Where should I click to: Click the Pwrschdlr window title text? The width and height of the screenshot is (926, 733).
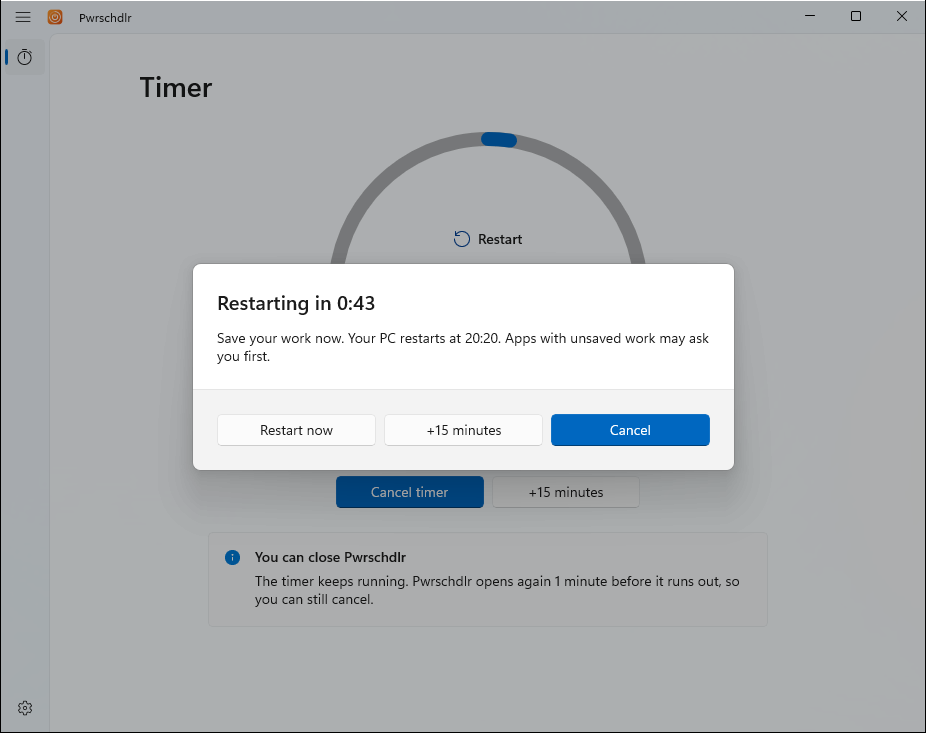coord(105,18)
